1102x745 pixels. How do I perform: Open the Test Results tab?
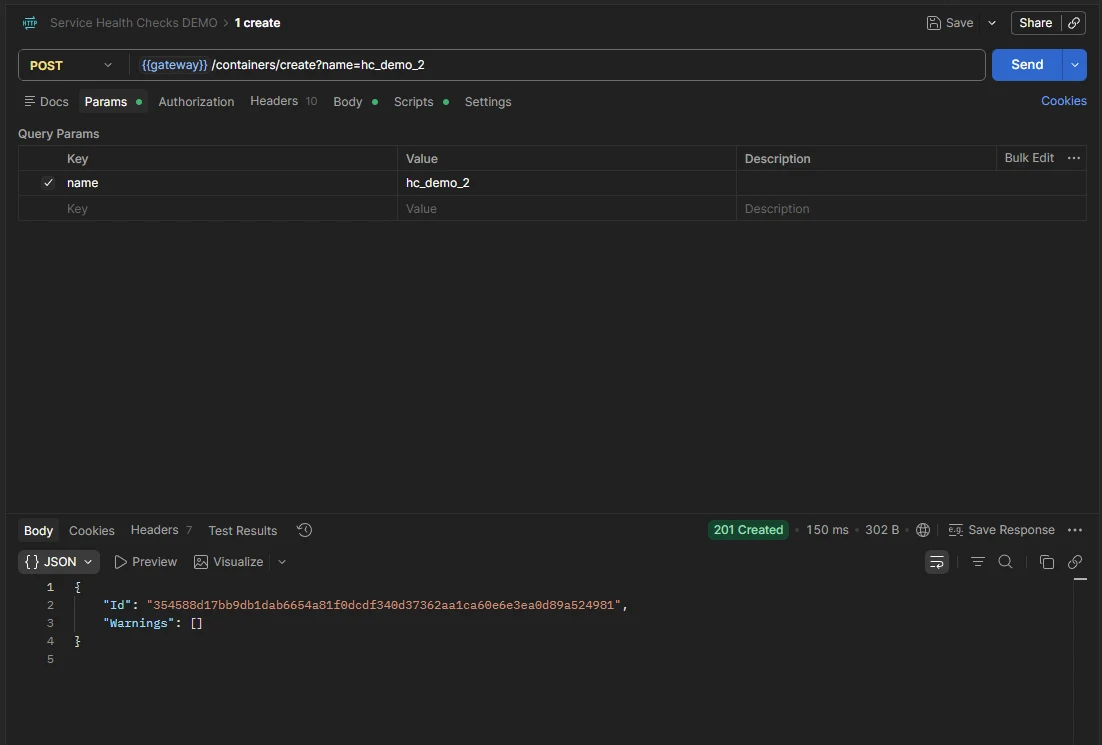point(242,531)
